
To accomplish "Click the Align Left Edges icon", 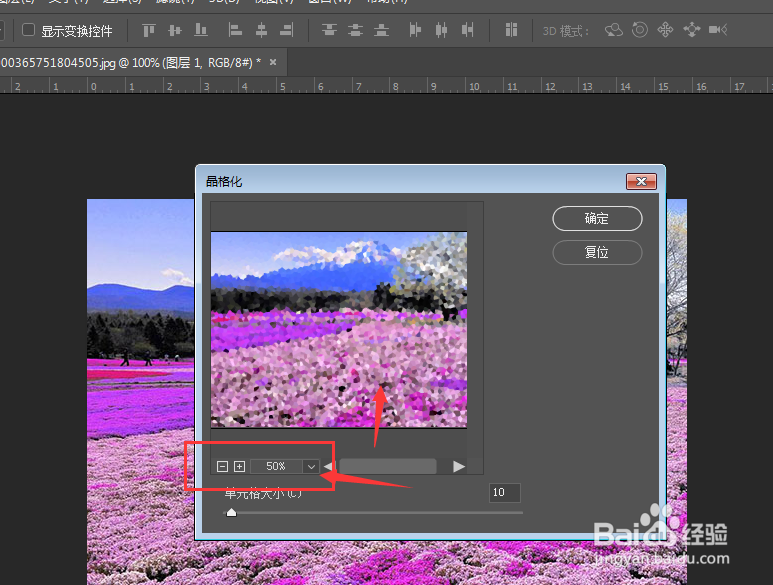I will click(235, 31).
